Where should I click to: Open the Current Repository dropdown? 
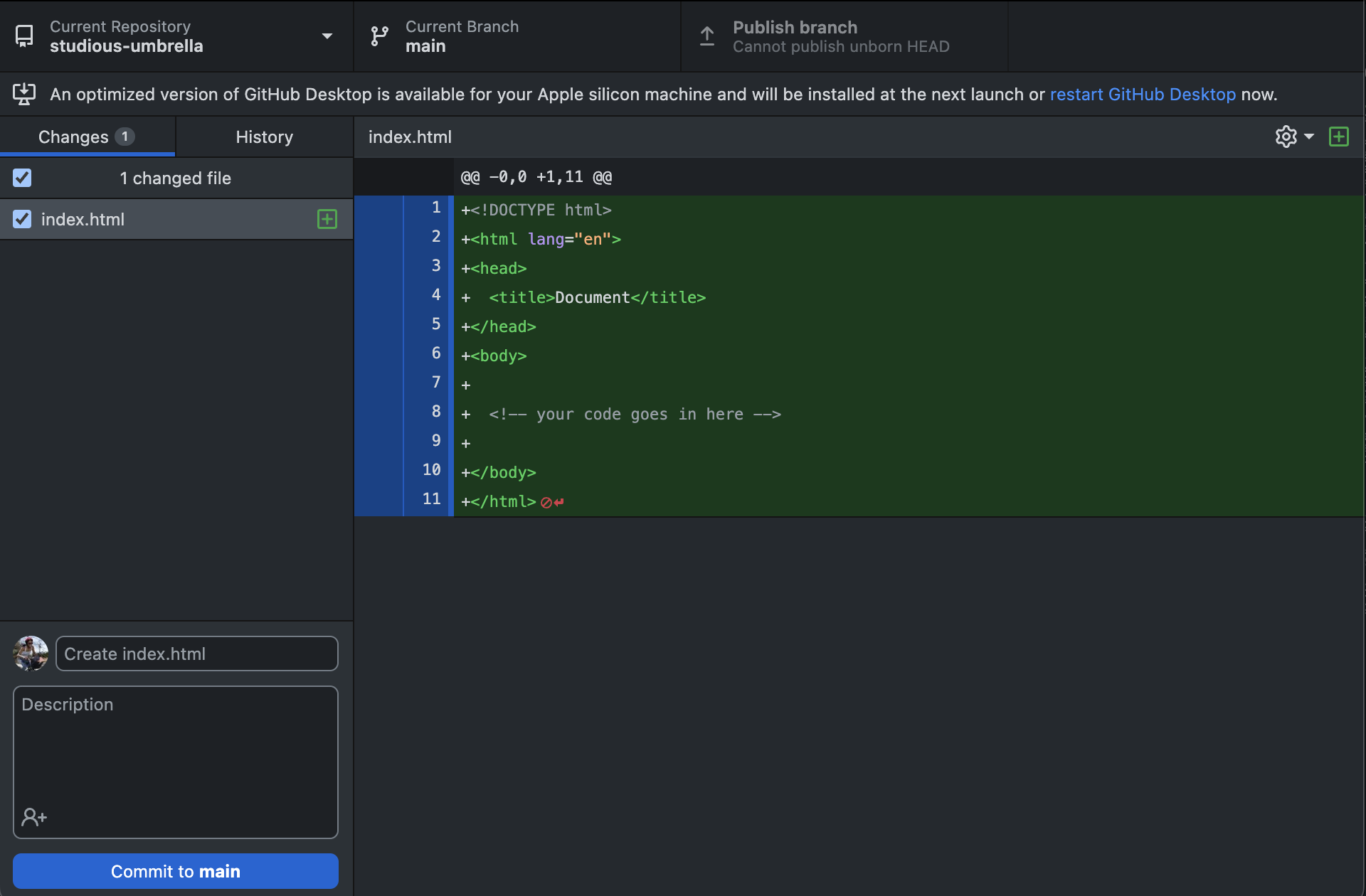(x=176, y=36)
